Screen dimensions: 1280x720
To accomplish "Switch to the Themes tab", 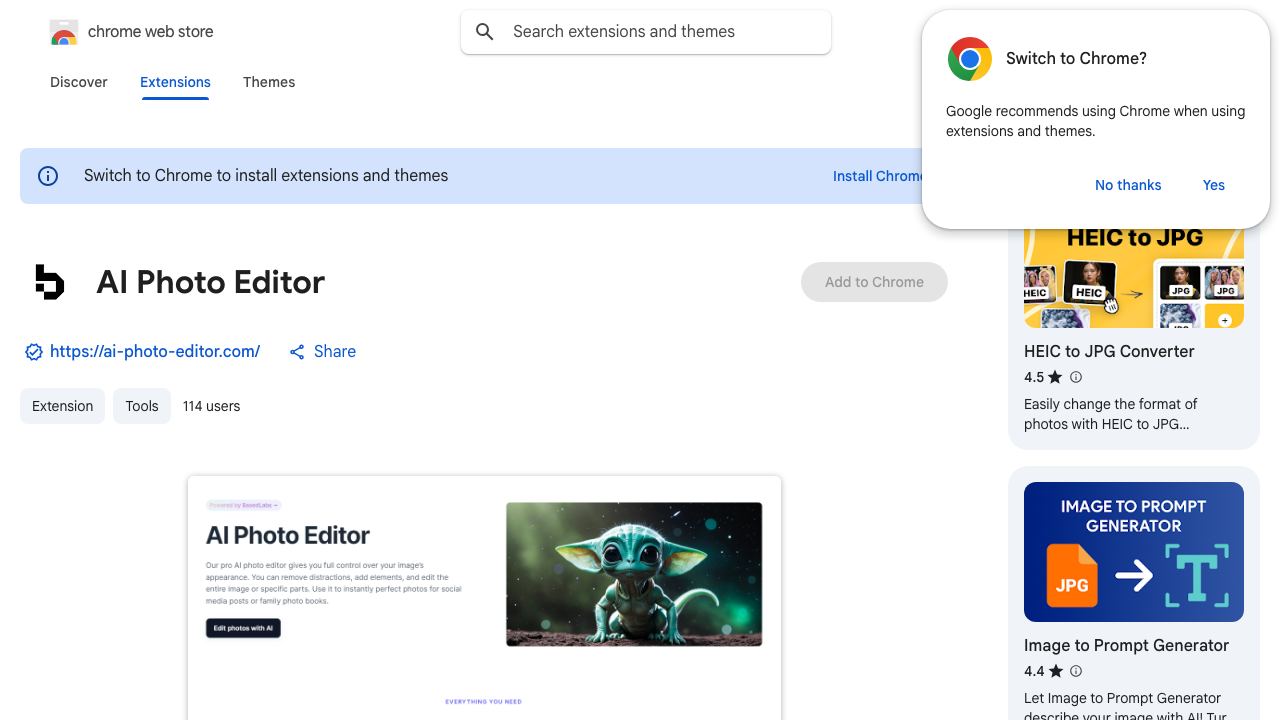I will 269,82.
